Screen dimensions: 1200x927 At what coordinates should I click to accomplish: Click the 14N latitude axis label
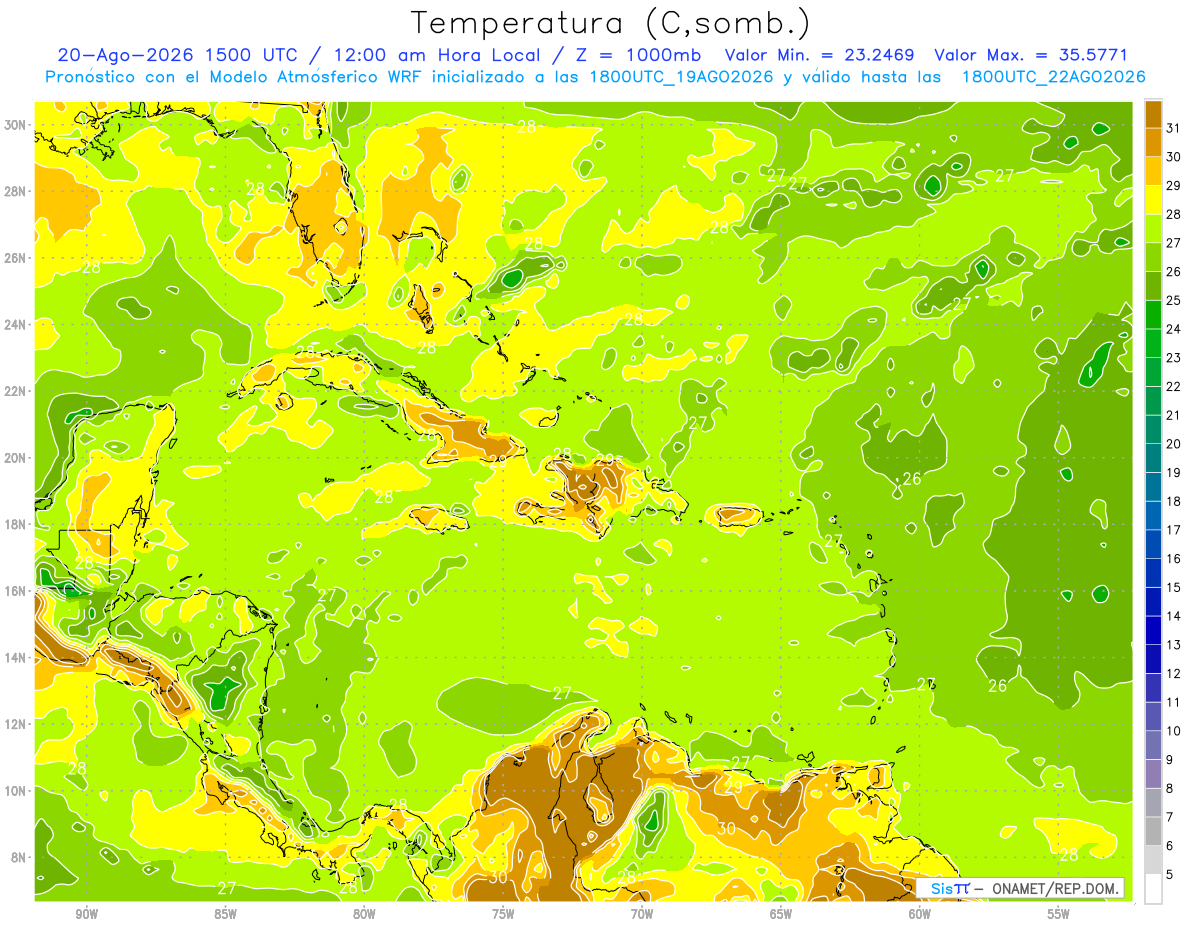pos(16,657)
